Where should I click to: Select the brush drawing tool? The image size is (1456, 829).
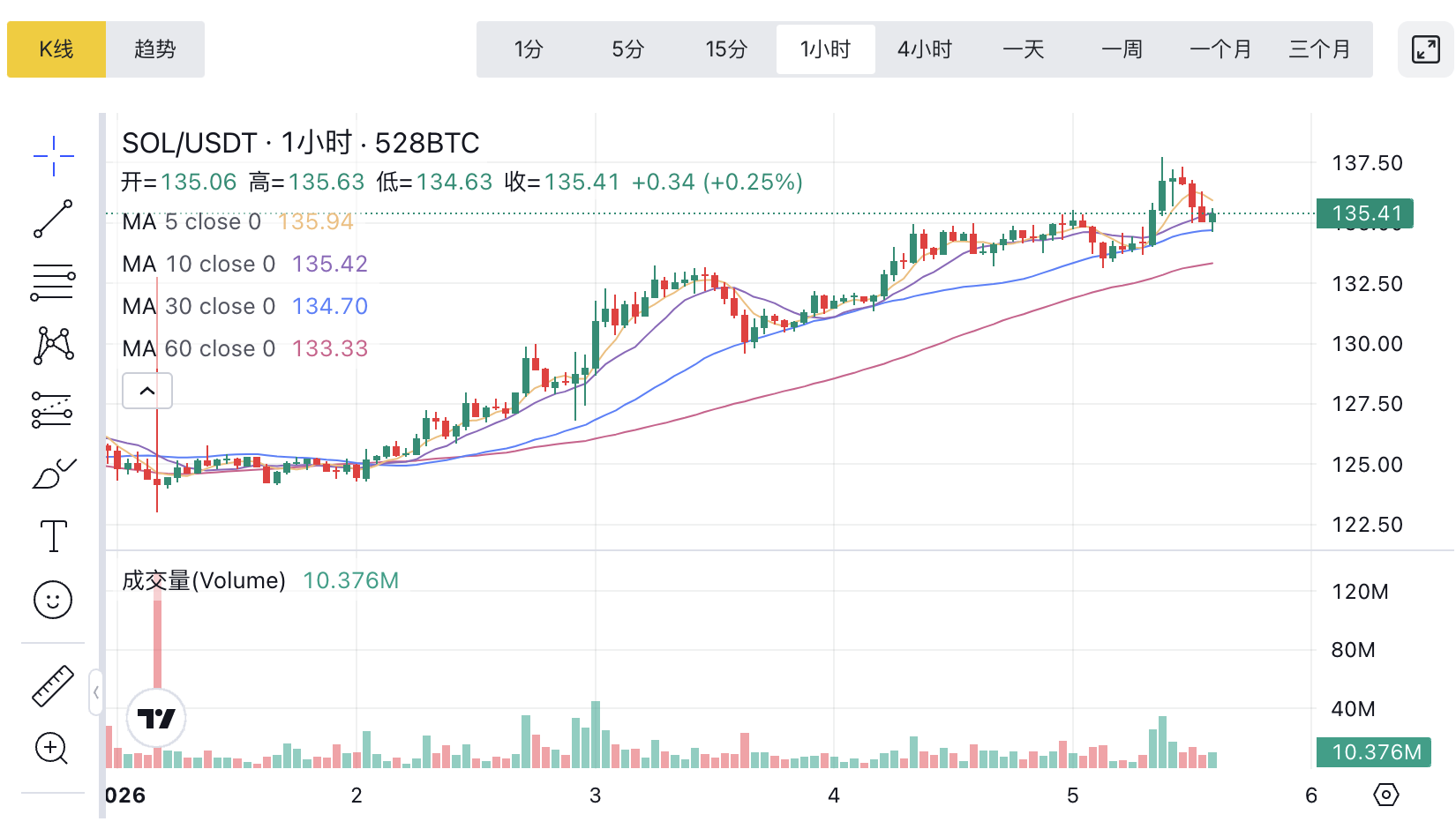click(53, 474)
